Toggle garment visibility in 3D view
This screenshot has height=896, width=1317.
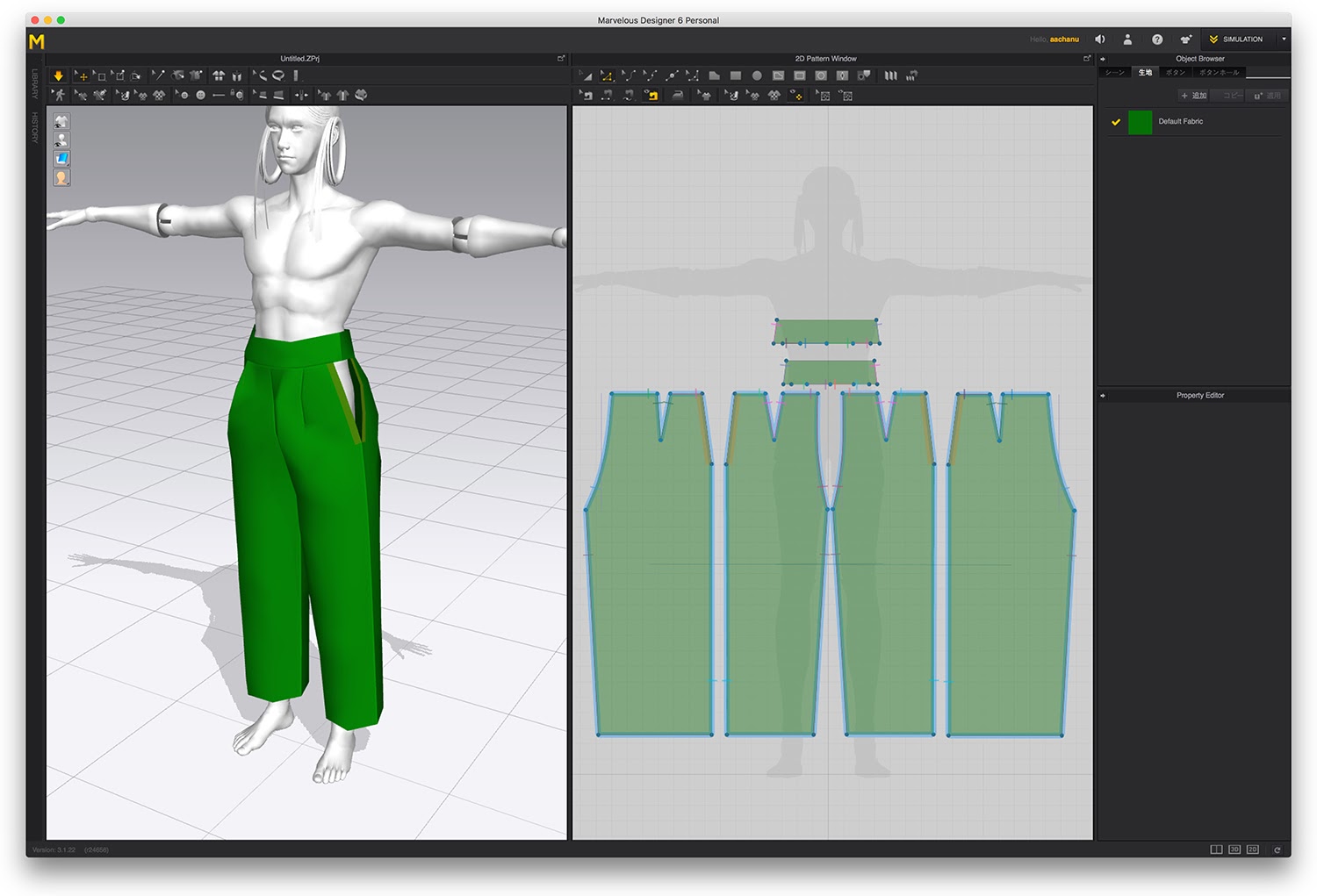click(61, 121)
